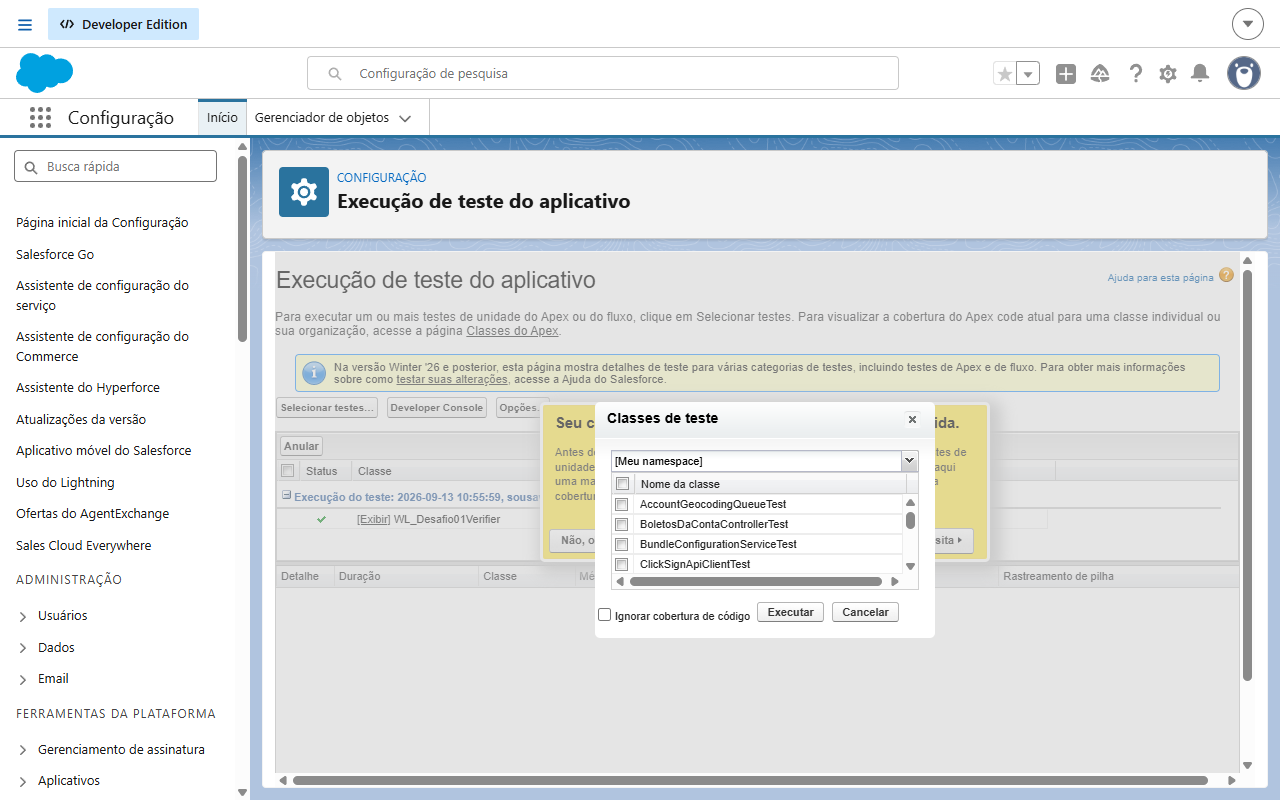Check the BundleConfigurationServiceTest checkbox
Screen dimensions: 1280x800
(x=622, y=544)
